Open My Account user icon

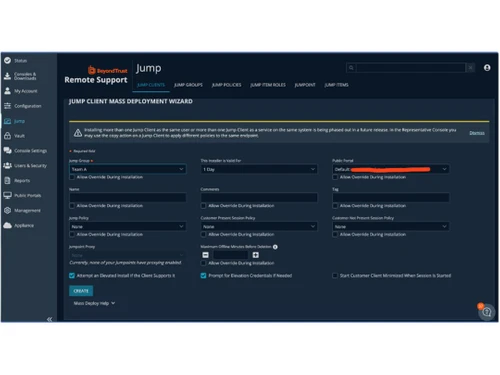click(7, 91)
